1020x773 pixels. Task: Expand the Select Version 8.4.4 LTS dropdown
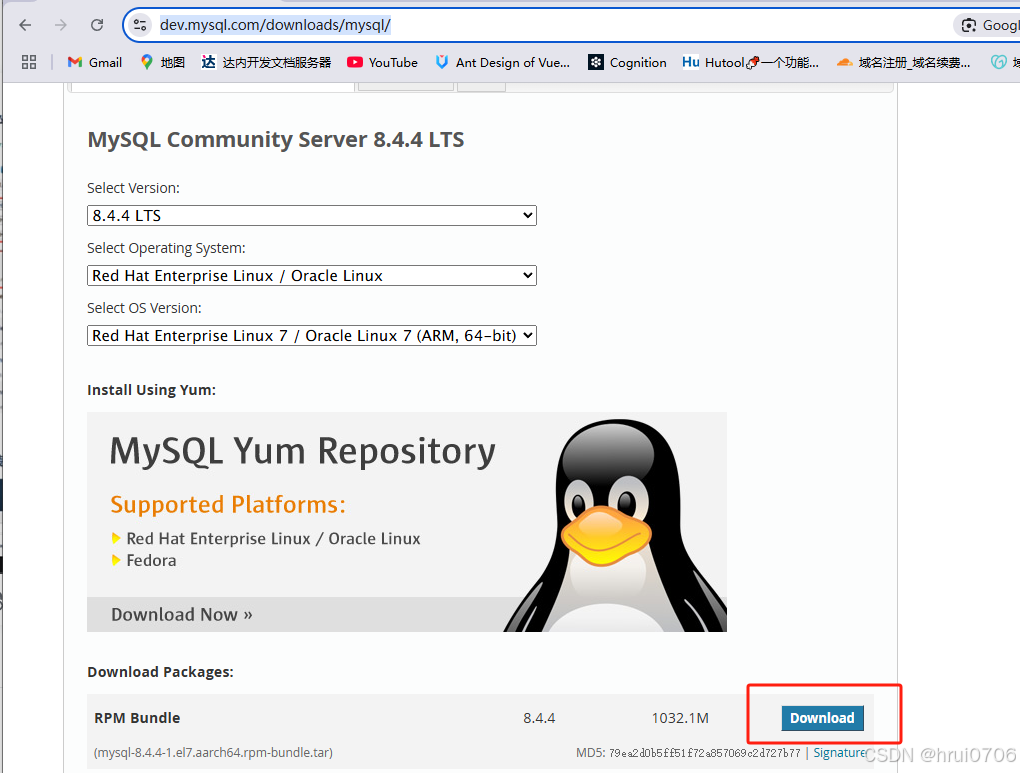pos(312,215)
